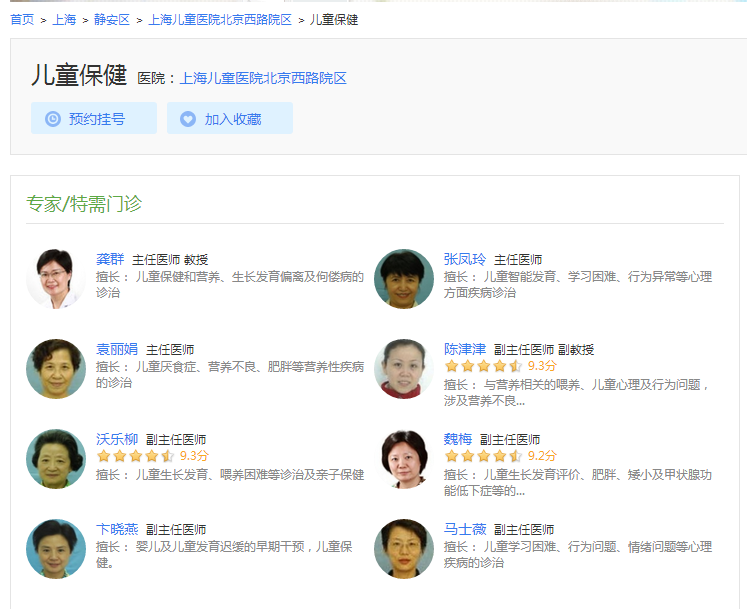Click the 儿童保健 page title
This screenshot has height=609, width=747.
(79, 75)
